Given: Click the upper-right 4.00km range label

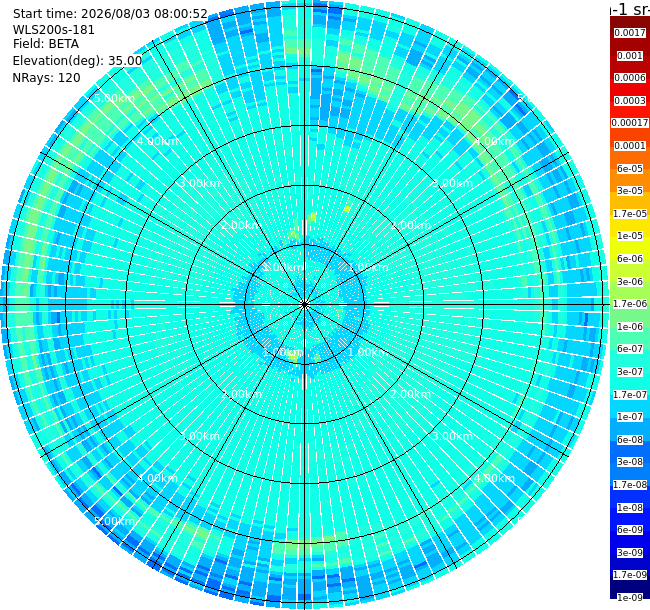Looking at the screenshot, I should [494, 141].
